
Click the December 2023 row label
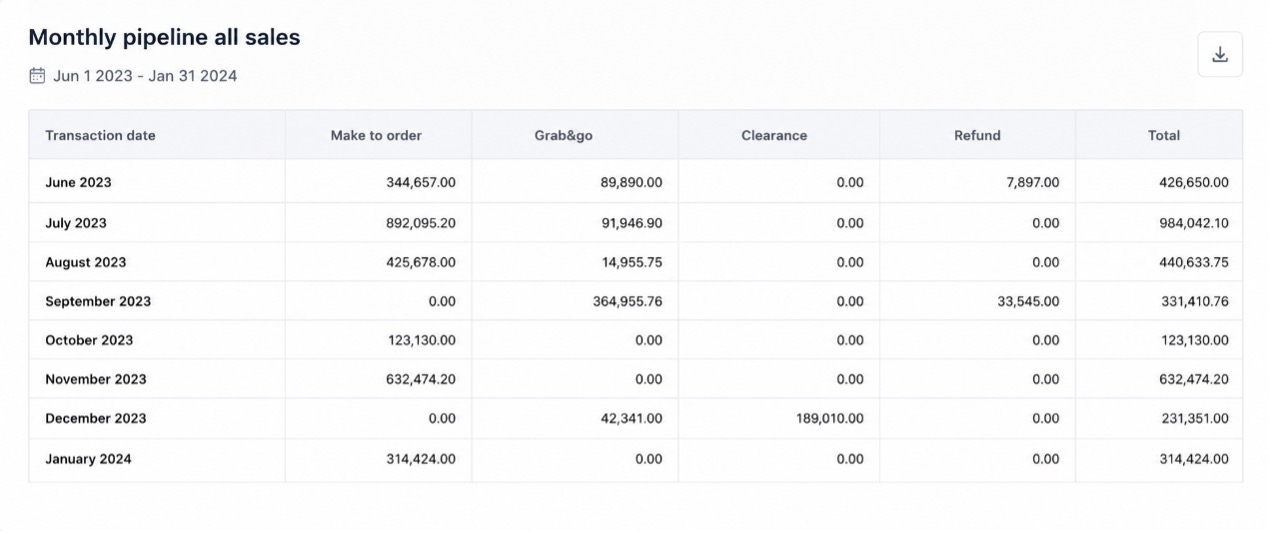pyautogui.click(x=96, y=418)
